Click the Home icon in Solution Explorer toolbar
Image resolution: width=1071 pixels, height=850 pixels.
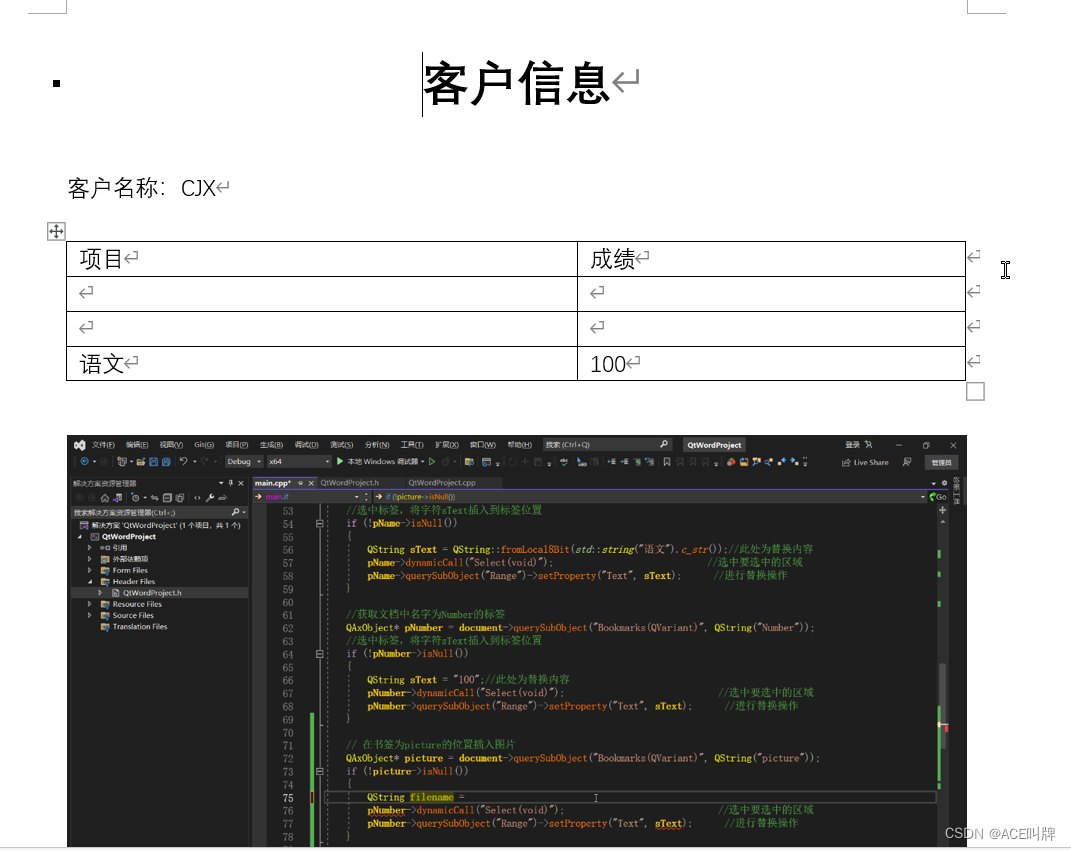click(x=105, y=498)
